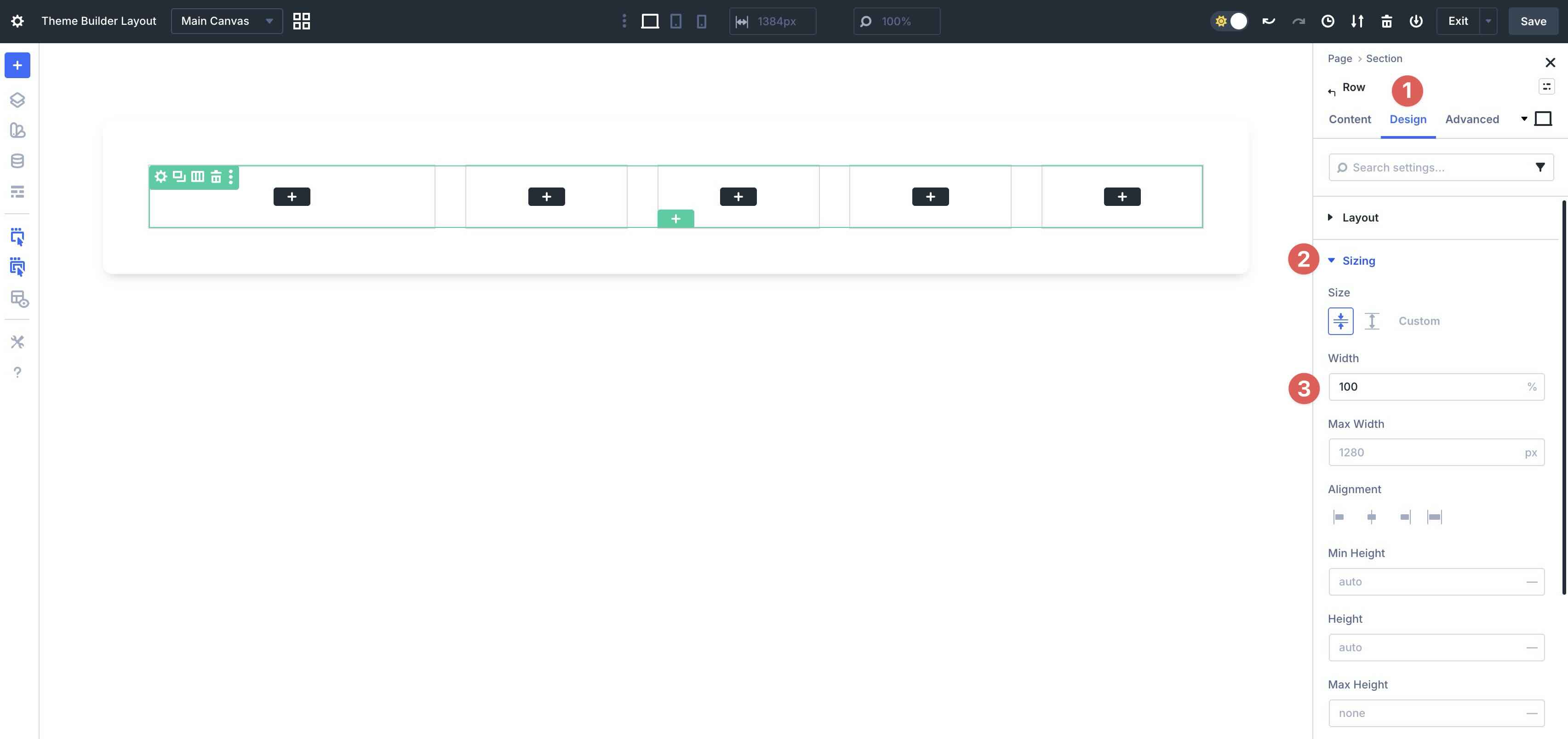The width and height of the screenshot is (1568, 739).
Task: Open row settings with the gear icon
Action: coord(160,177)
